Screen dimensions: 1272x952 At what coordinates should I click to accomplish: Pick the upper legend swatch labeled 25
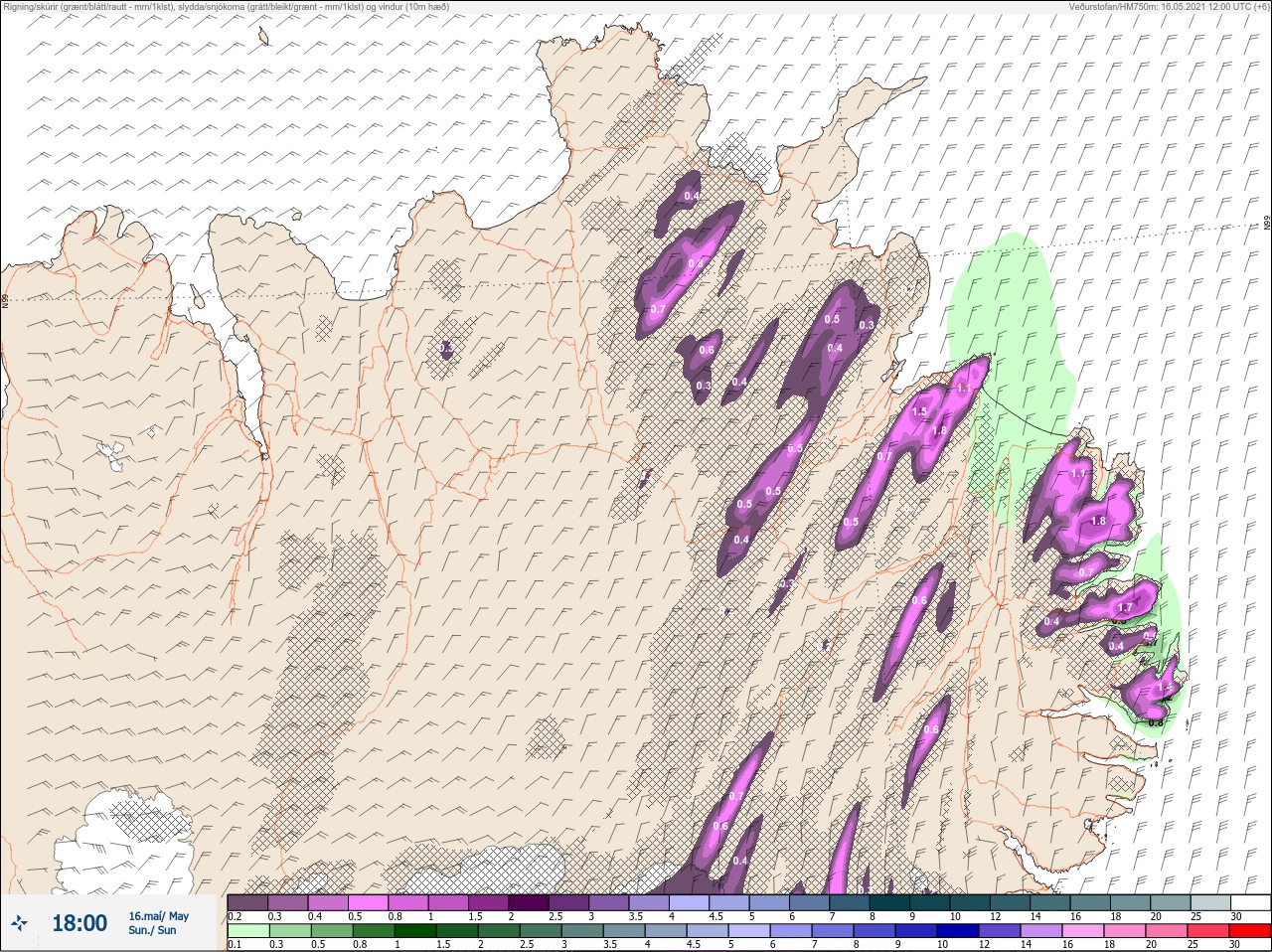(x=1211, y=901)
